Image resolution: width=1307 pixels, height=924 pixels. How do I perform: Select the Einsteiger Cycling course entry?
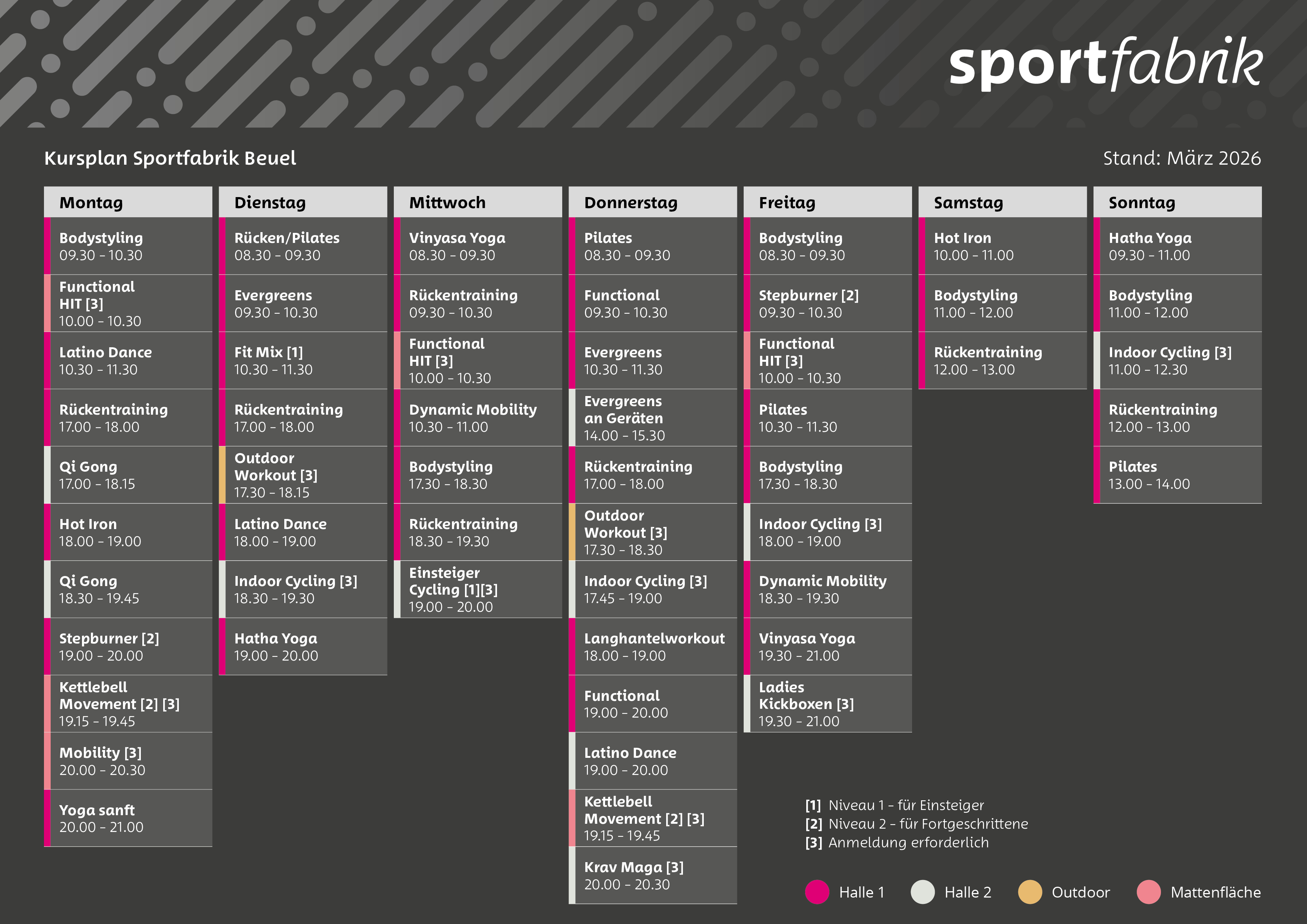coord(478,589)
